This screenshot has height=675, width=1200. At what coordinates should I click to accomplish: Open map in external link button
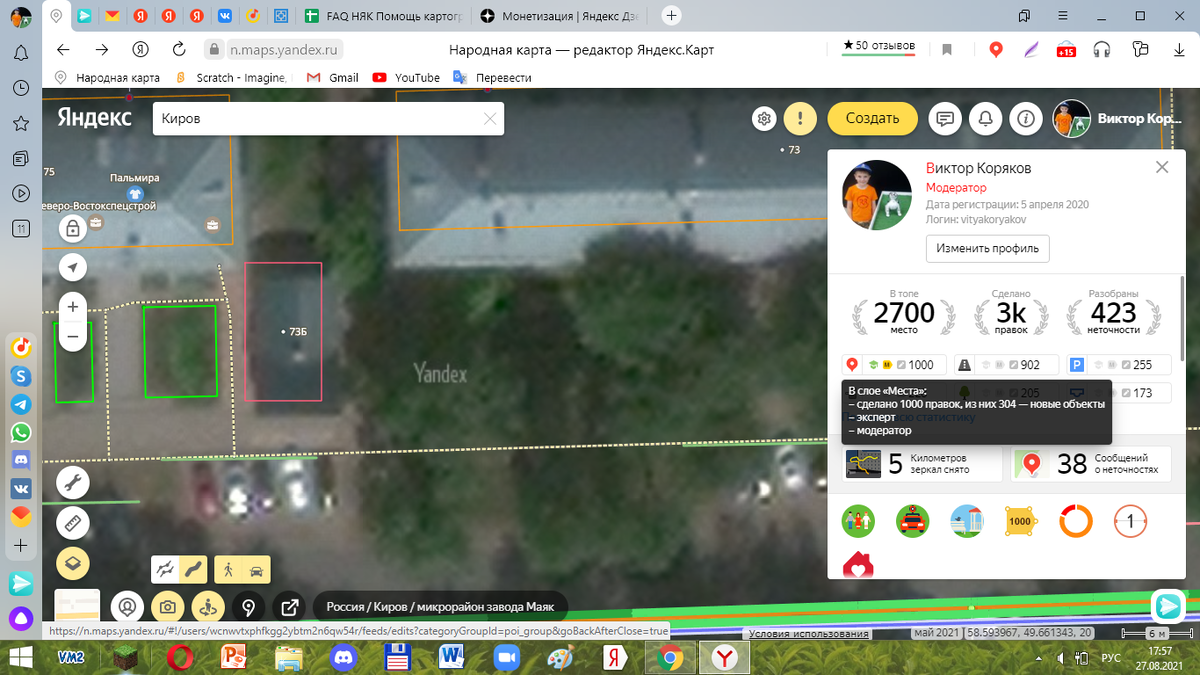290,607
